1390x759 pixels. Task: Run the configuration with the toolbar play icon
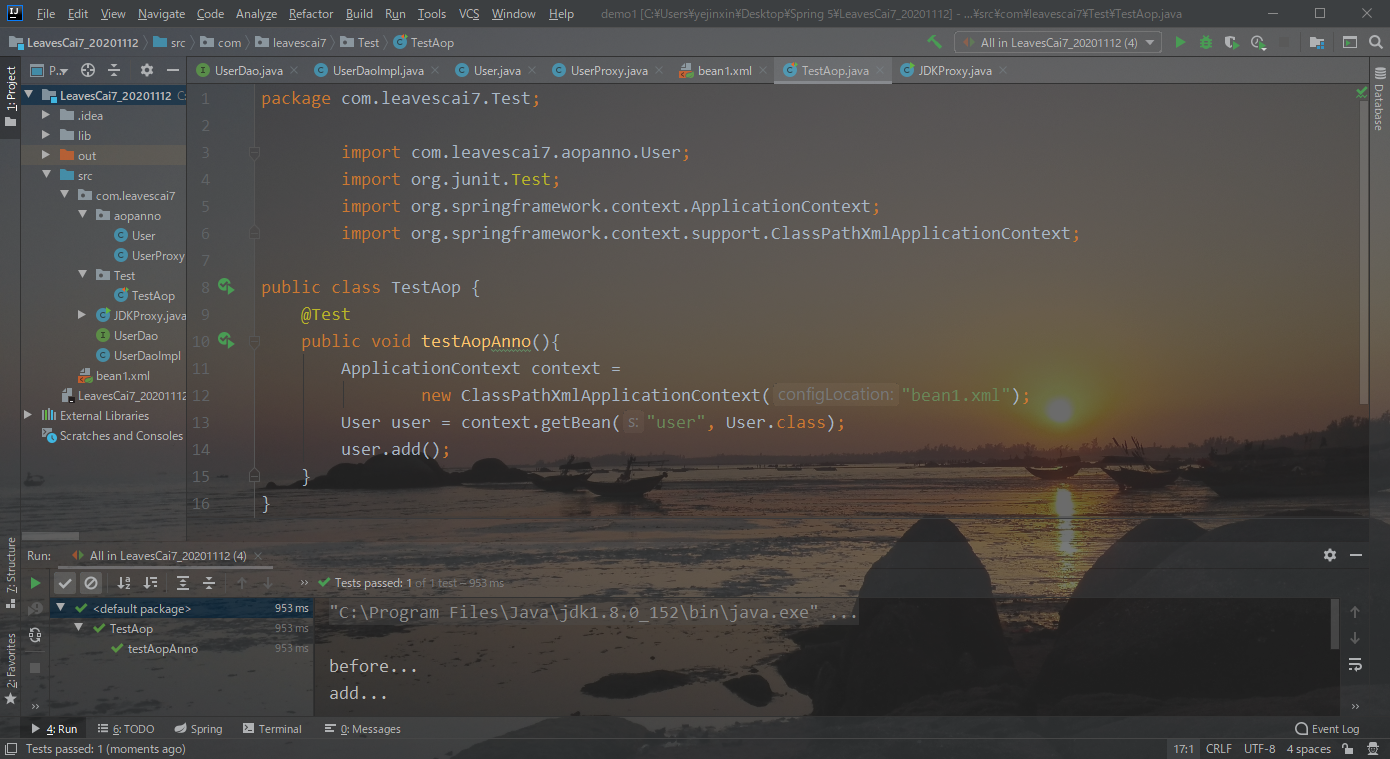(1180, 42)
